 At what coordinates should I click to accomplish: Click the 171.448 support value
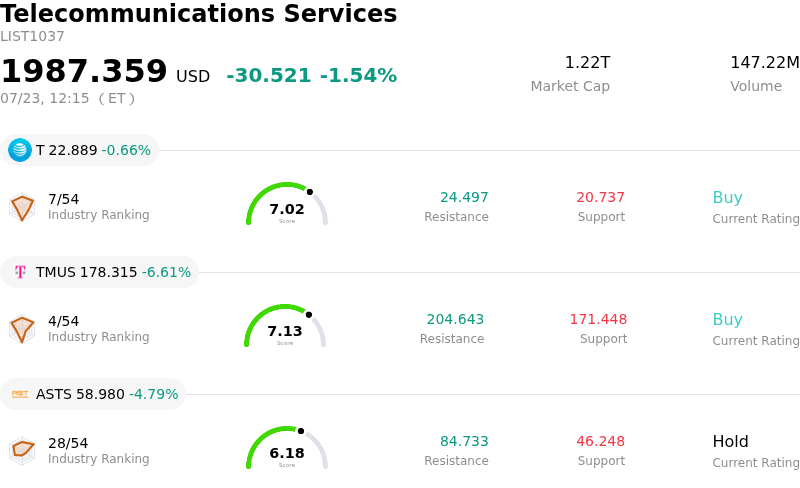click(x=598, y=319)
